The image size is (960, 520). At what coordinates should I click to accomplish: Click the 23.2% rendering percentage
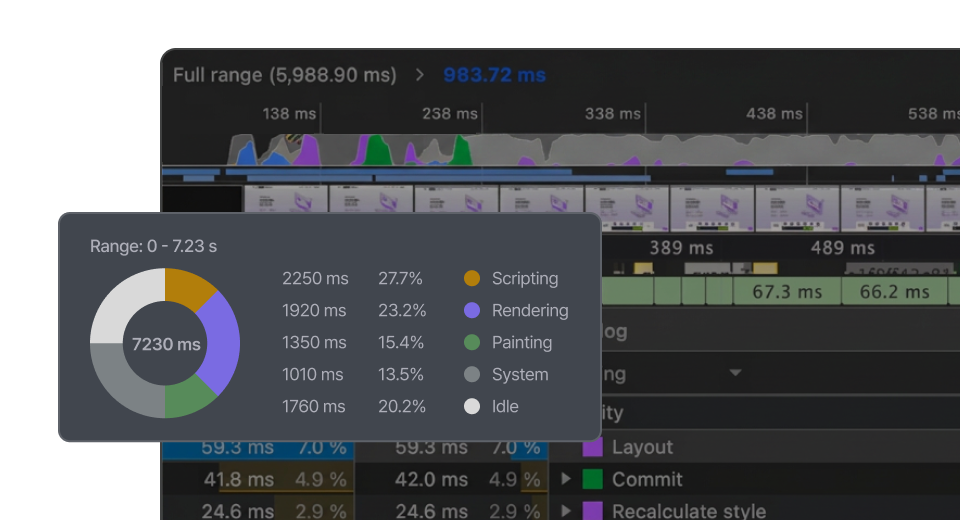click(402, 311)
